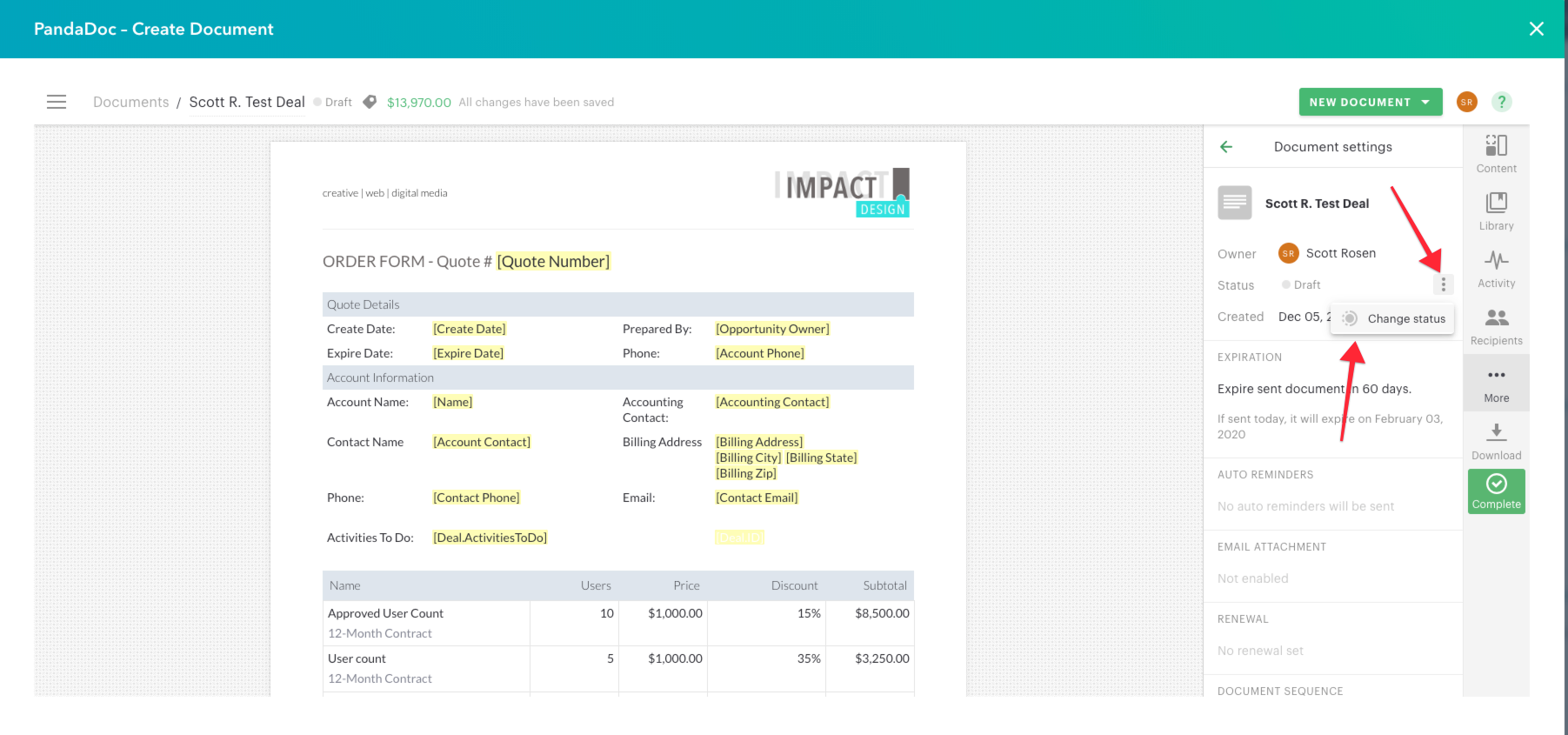Open the More options panel

coord(1496,384)
